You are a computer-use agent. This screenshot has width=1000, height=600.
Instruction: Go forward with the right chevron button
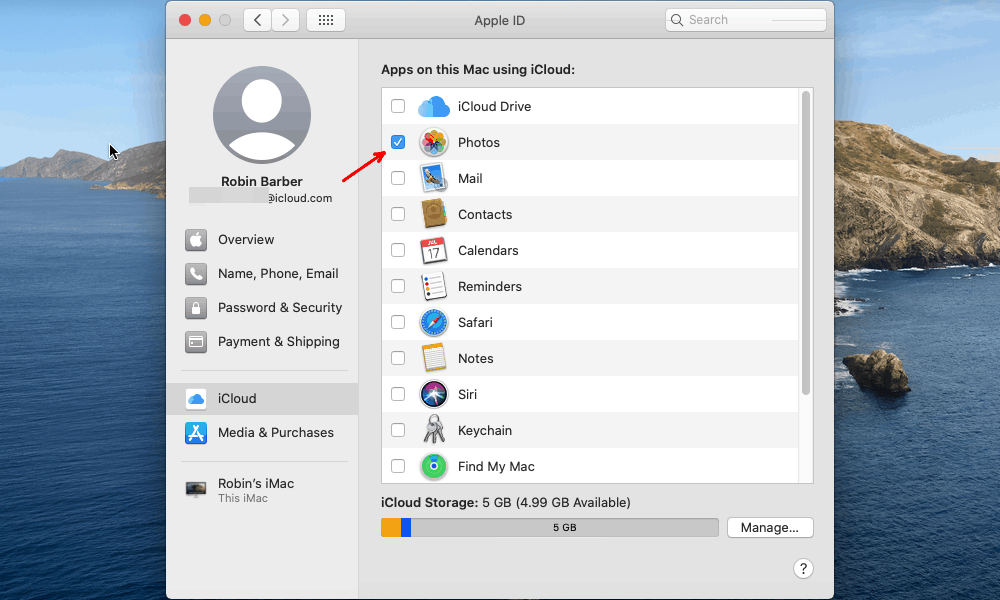[x=286, y=20]
